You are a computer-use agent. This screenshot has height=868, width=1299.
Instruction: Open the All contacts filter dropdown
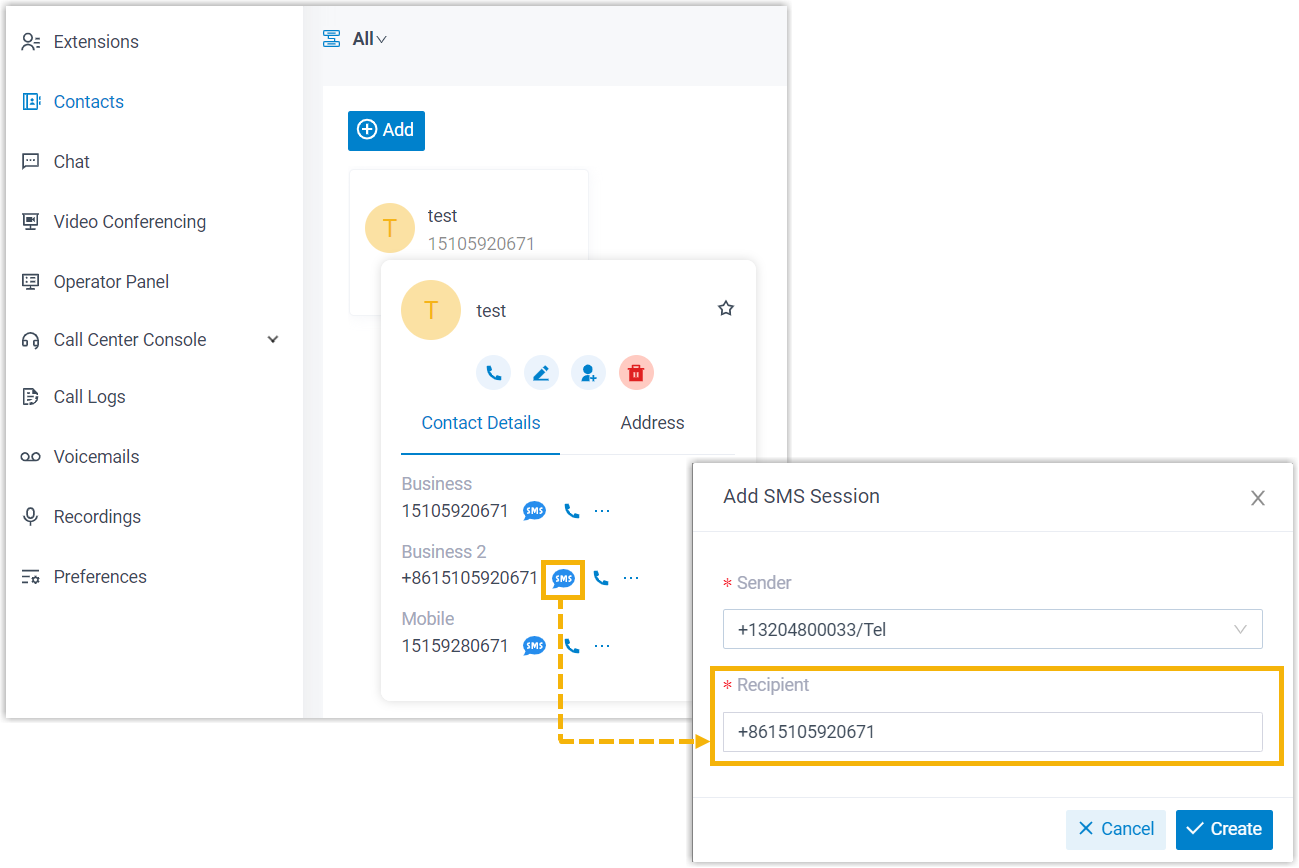click(367, 39)
